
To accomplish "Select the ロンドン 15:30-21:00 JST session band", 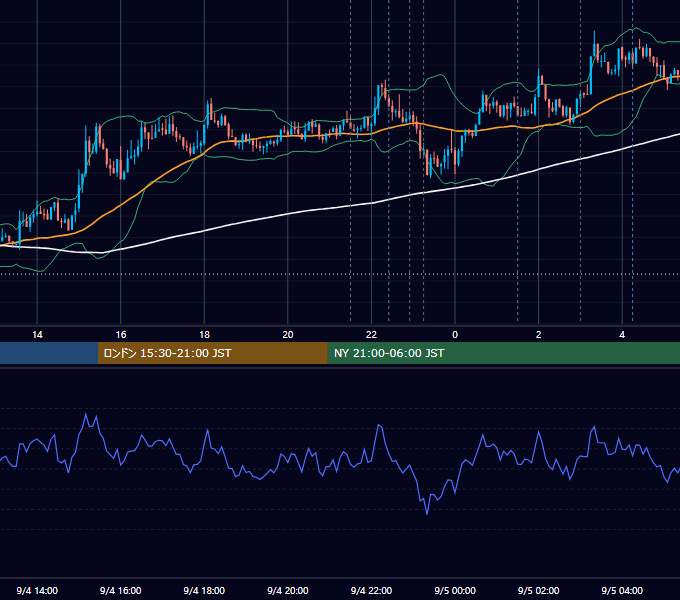I will [x=212, y=353].
